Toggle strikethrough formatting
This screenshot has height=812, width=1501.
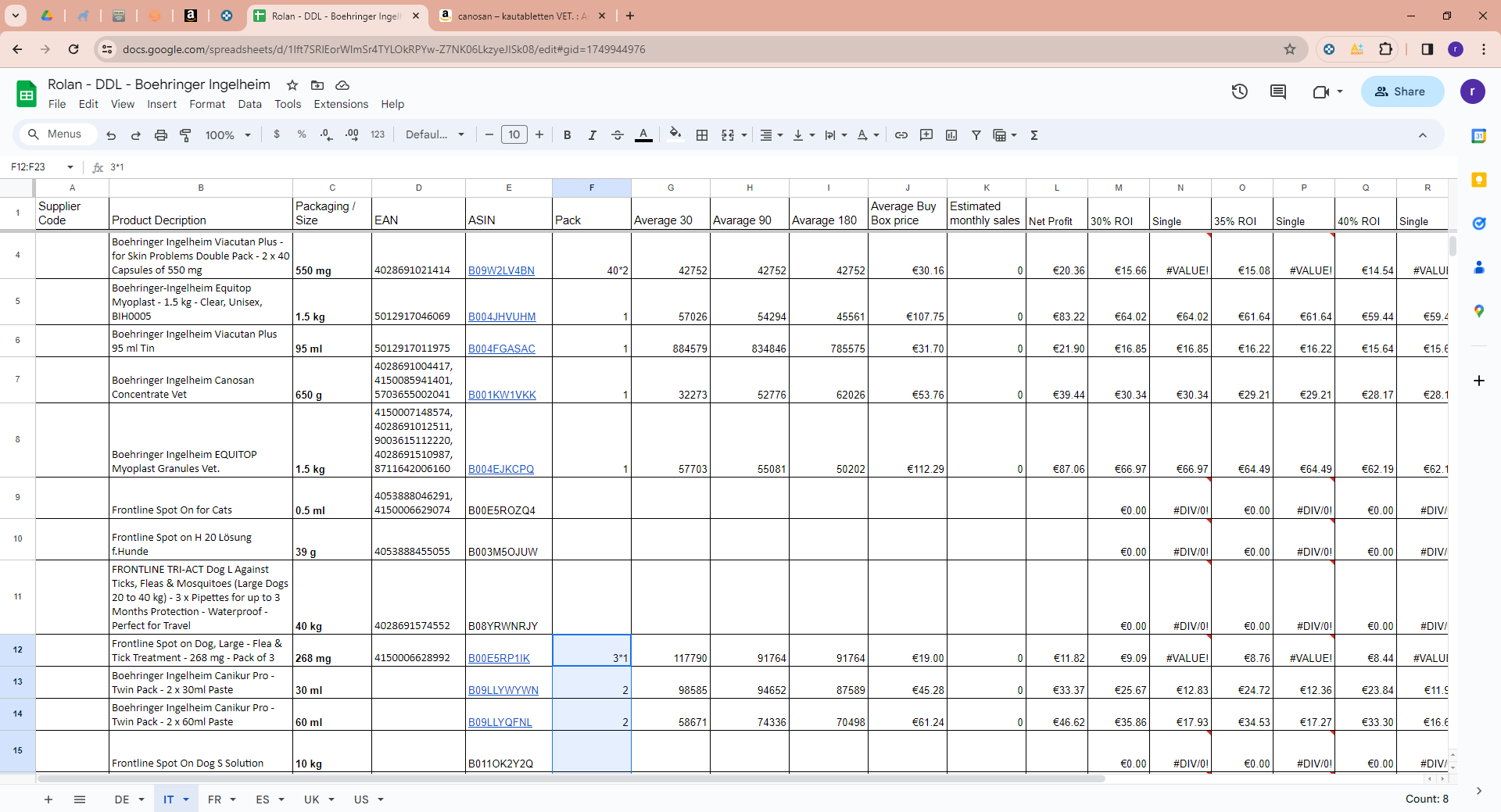[x=618, y=135]
